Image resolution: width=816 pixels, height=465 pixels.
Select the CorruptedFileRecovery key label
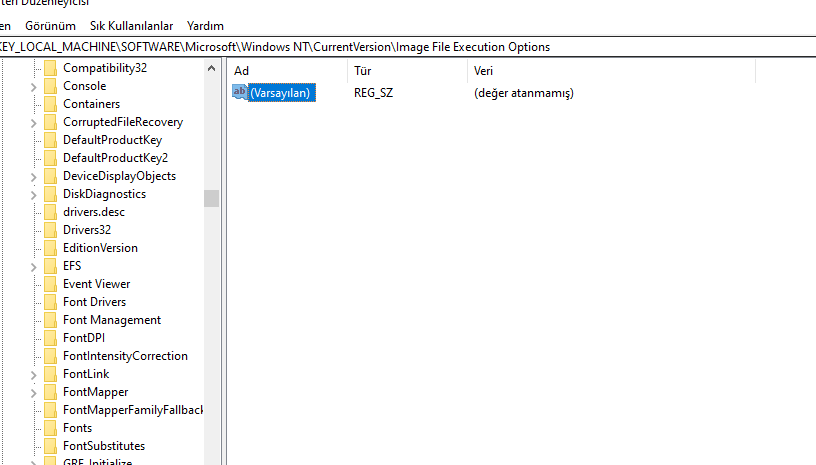[x=123, y=122]
